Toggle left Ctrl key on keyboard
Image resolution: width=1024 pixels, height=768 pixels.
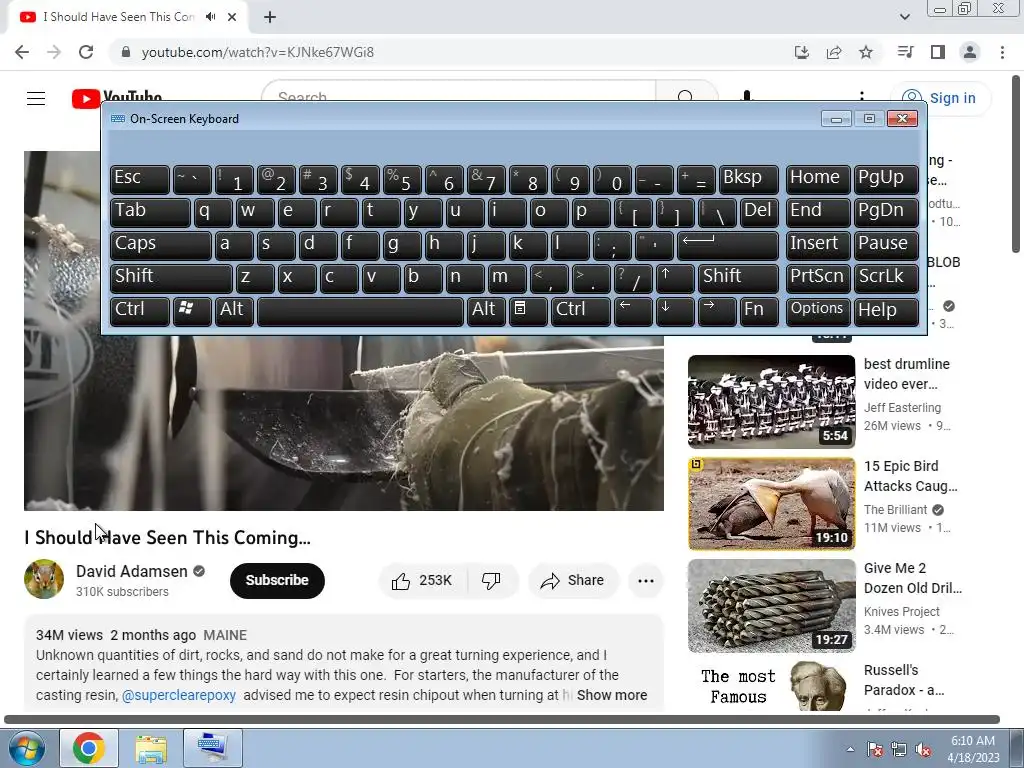(x=140, y=310)
